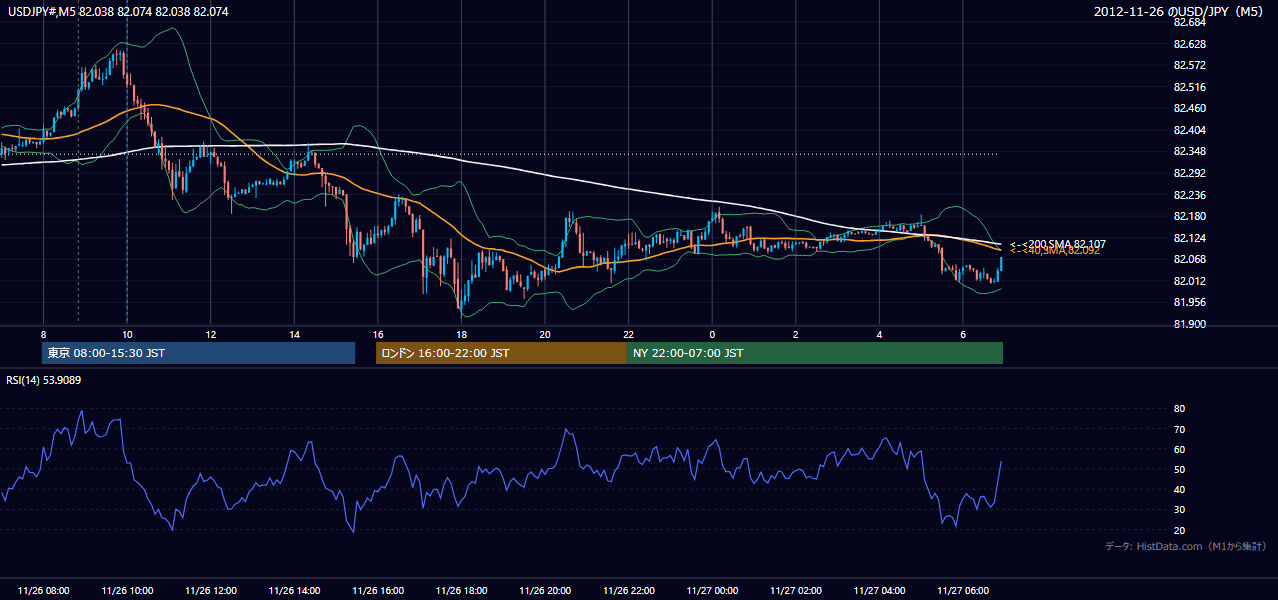Click hour label 8 under price chart
Viewport: 1278px width, 600px height.
(43, 333)
